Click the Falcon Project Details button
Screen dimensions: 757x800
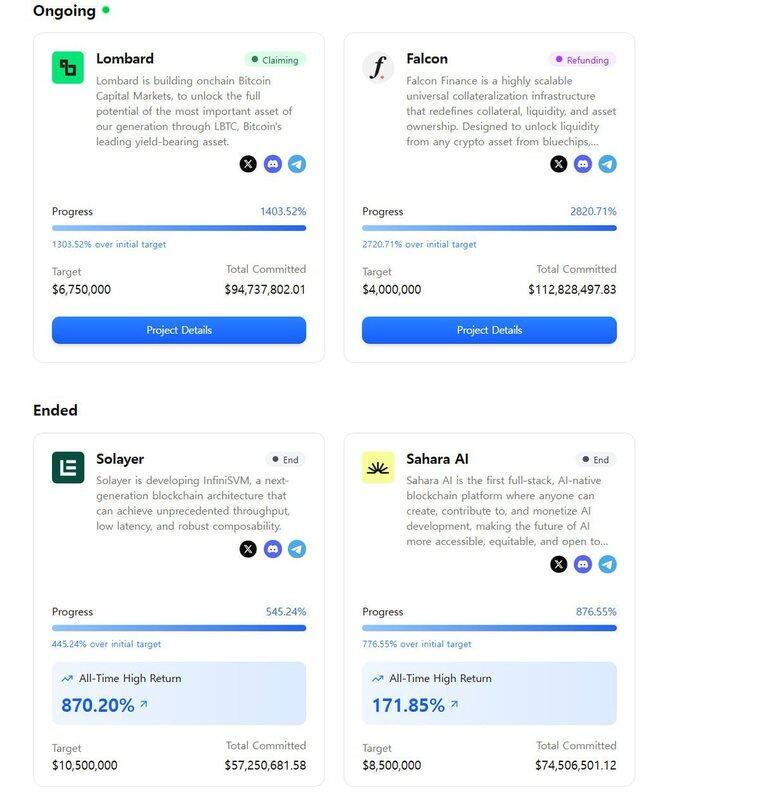489,330
